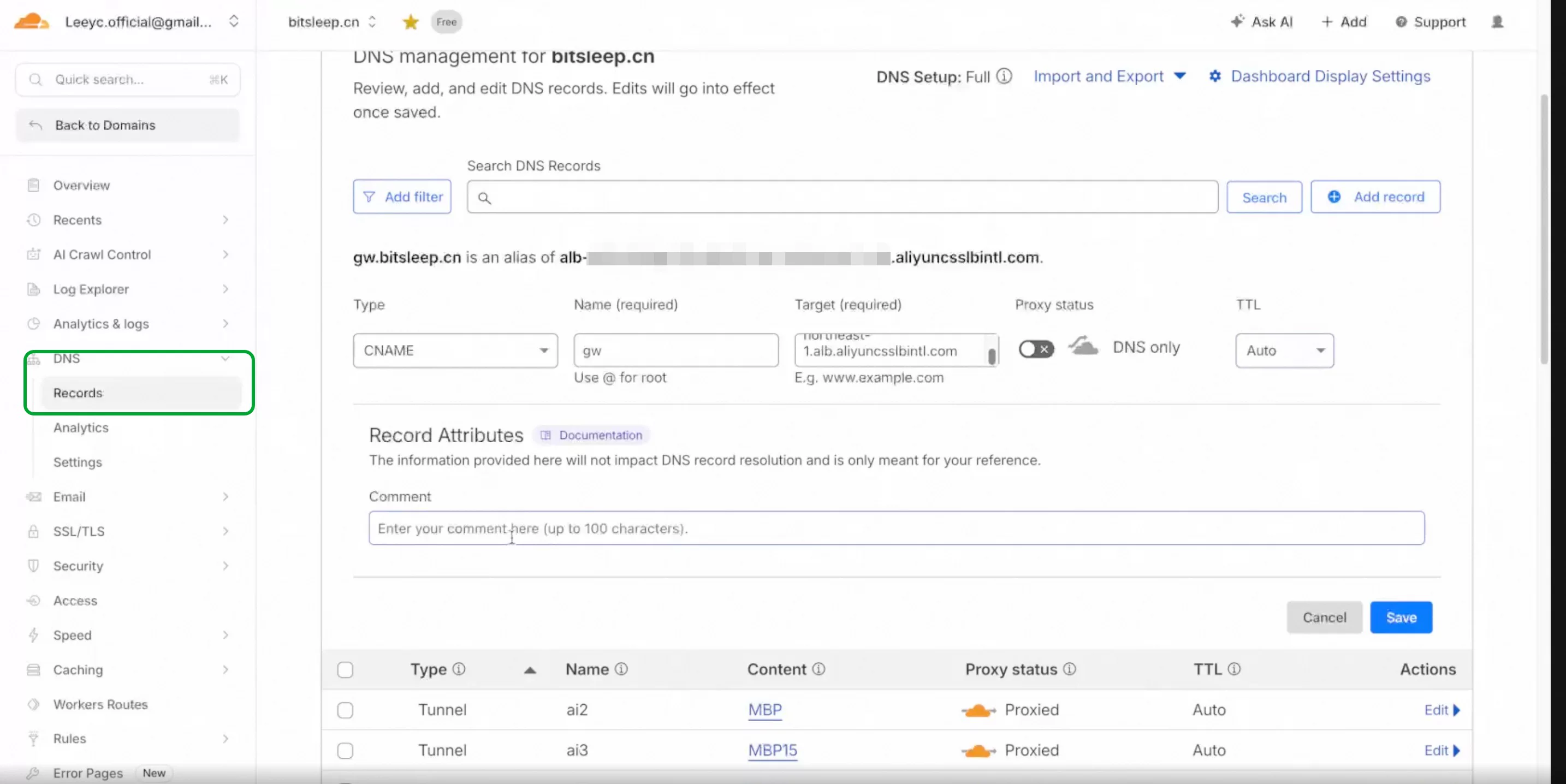
Task: Open Dashboard Display Settings
Action: (x=1319, y=76)
